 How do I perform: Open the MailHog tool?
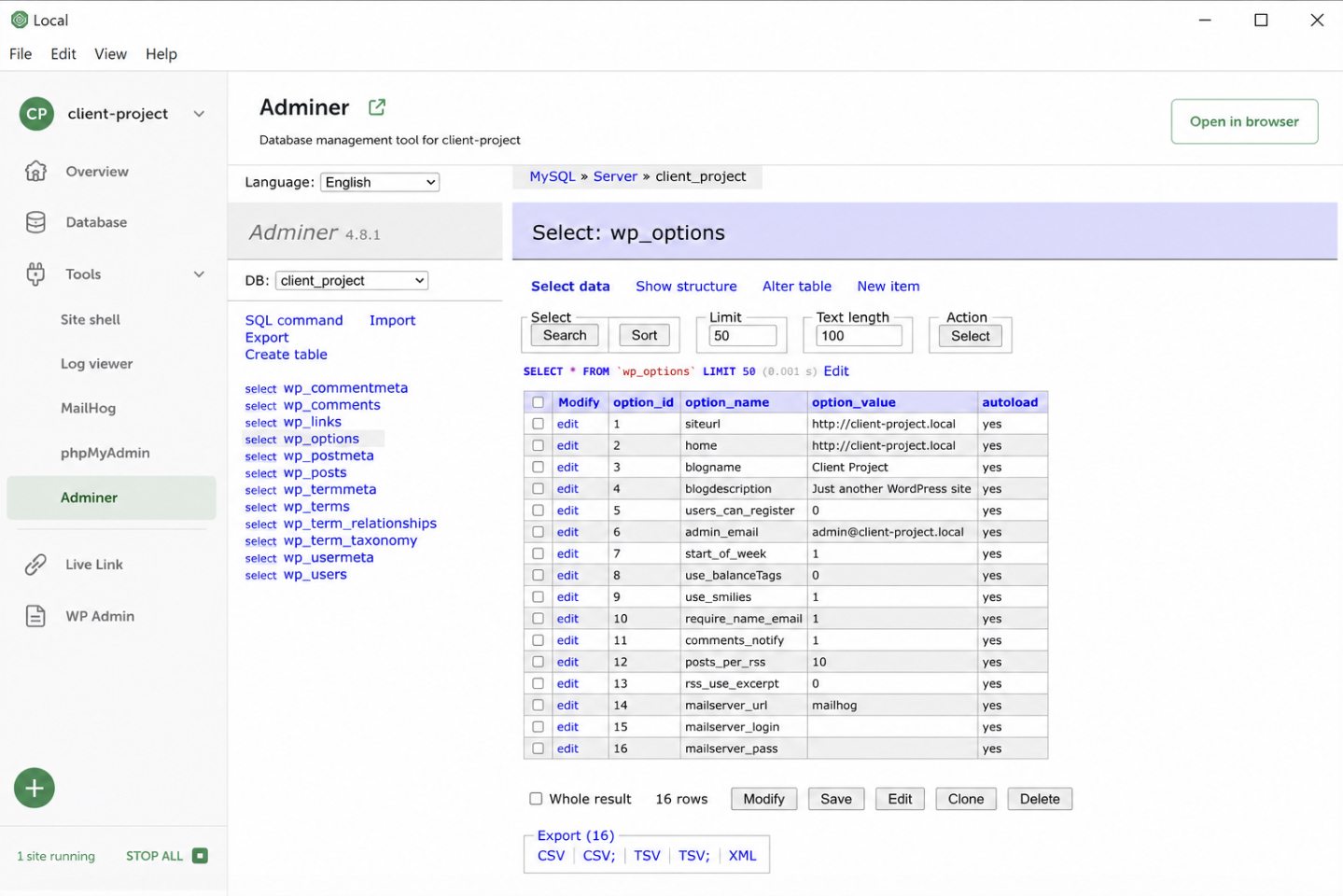[x=88, y=408]
